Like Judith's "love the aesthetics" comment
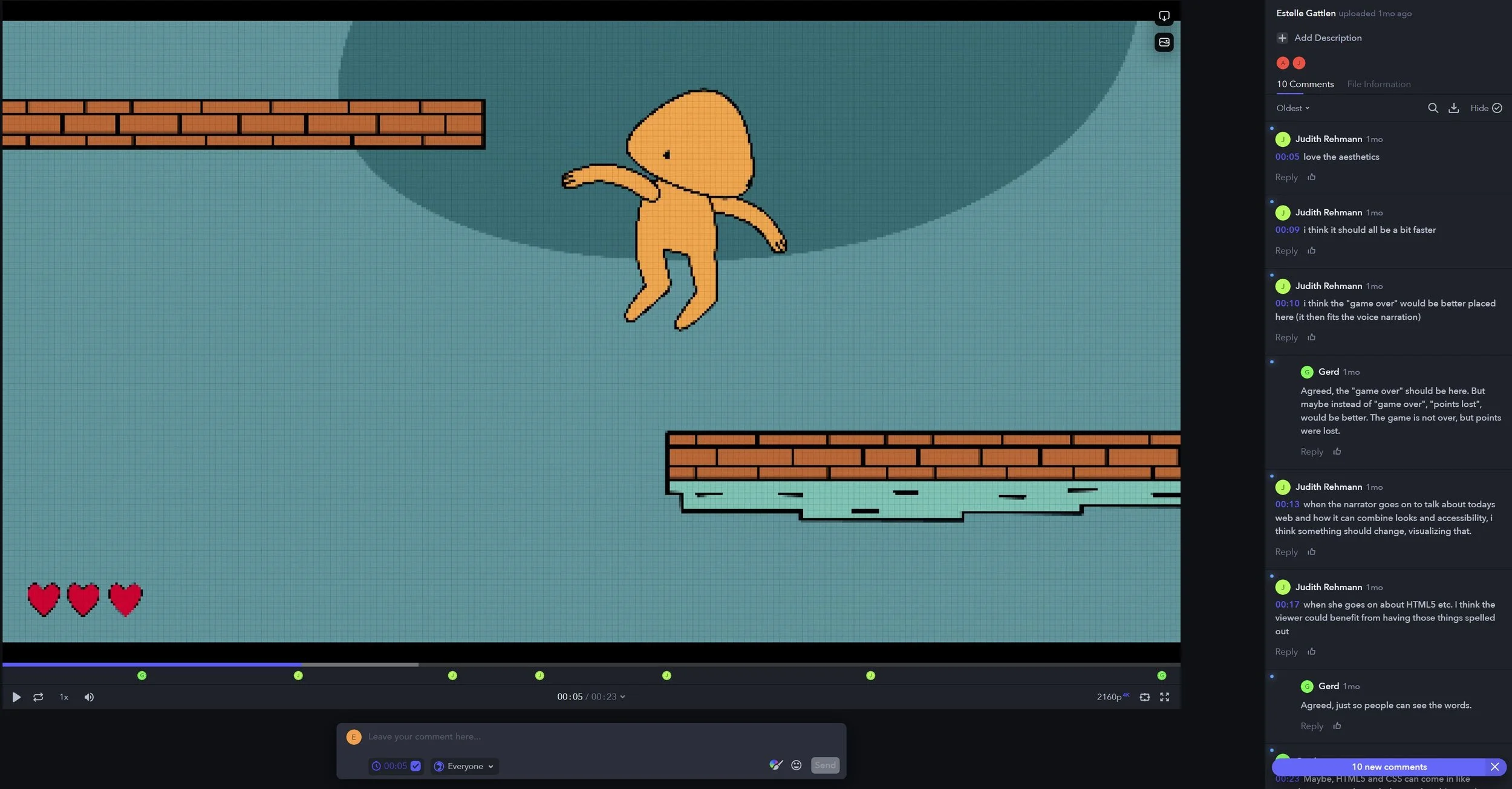1512x789 pixels. [x=1311, y=177]
